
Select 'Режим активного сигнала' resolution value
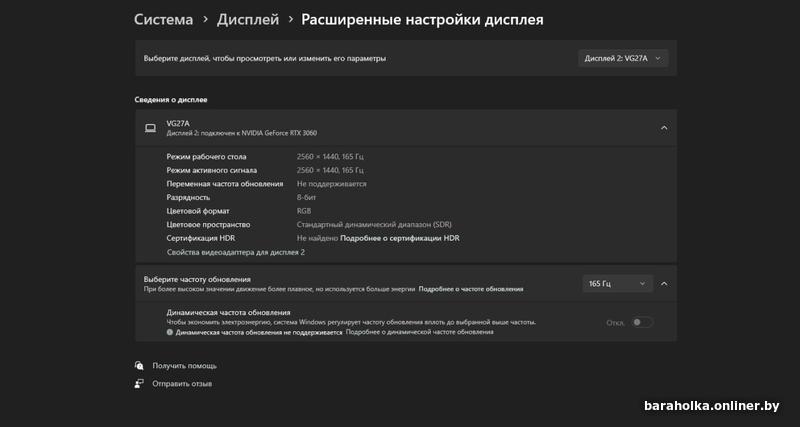pyautogui.click(x=330, y=170)
